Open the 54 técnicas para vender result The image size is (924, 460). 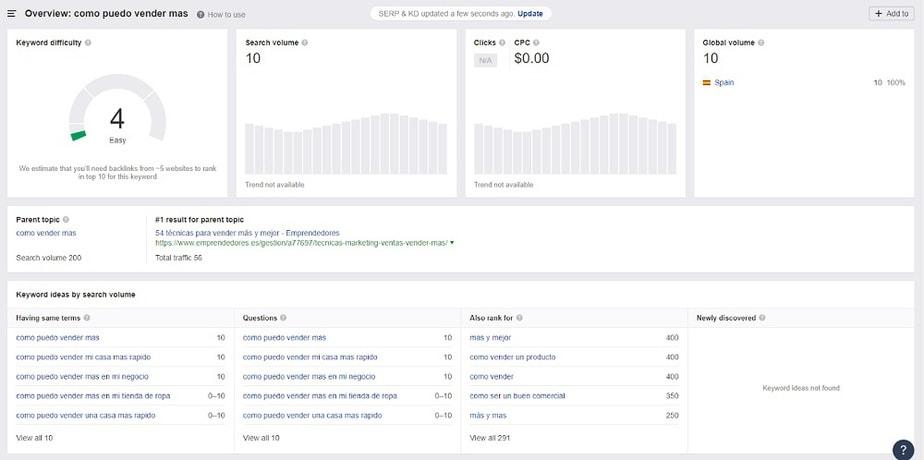(x=247, y=233)
